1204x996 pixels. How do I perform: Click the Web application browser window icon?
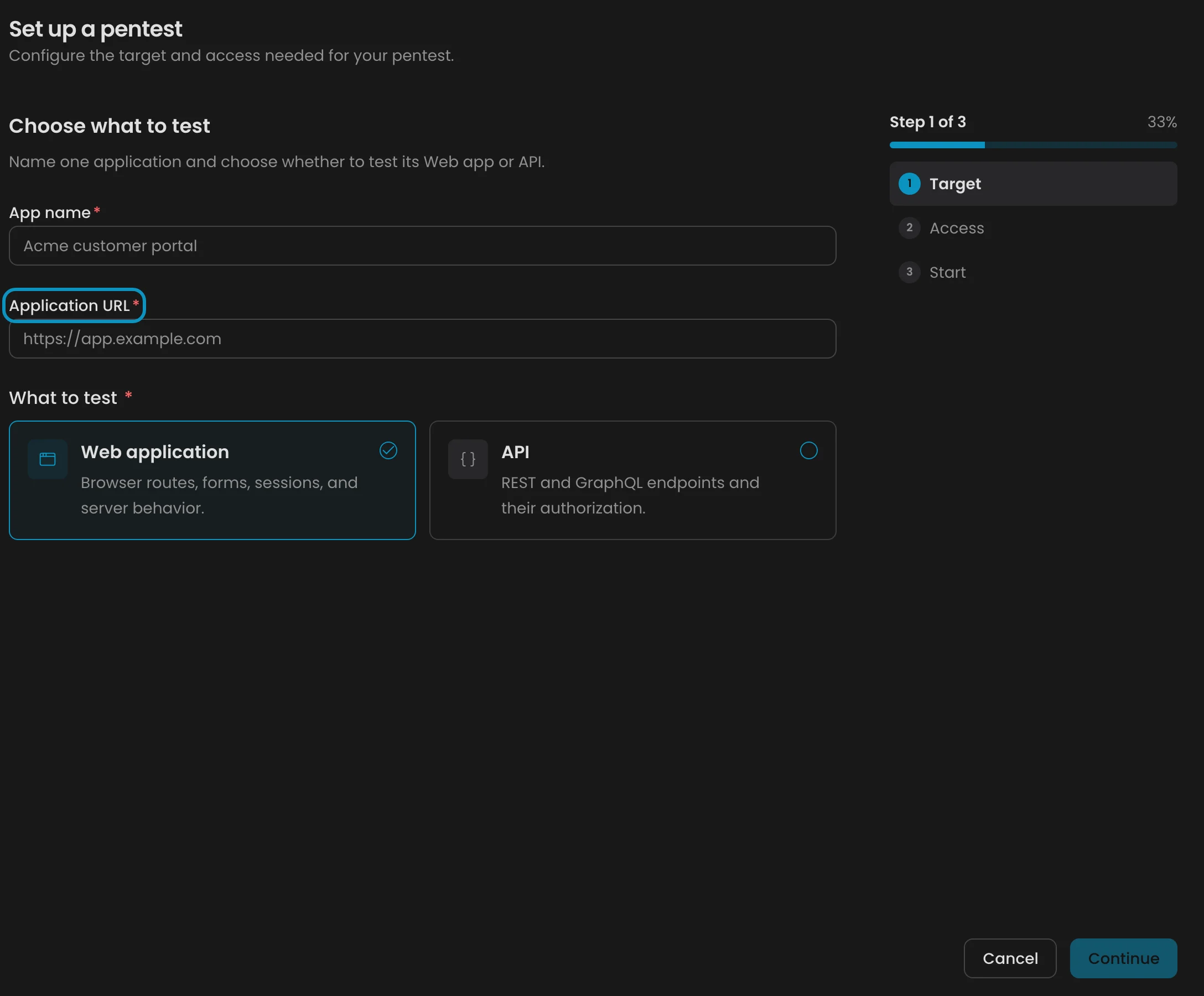point(48,459)
